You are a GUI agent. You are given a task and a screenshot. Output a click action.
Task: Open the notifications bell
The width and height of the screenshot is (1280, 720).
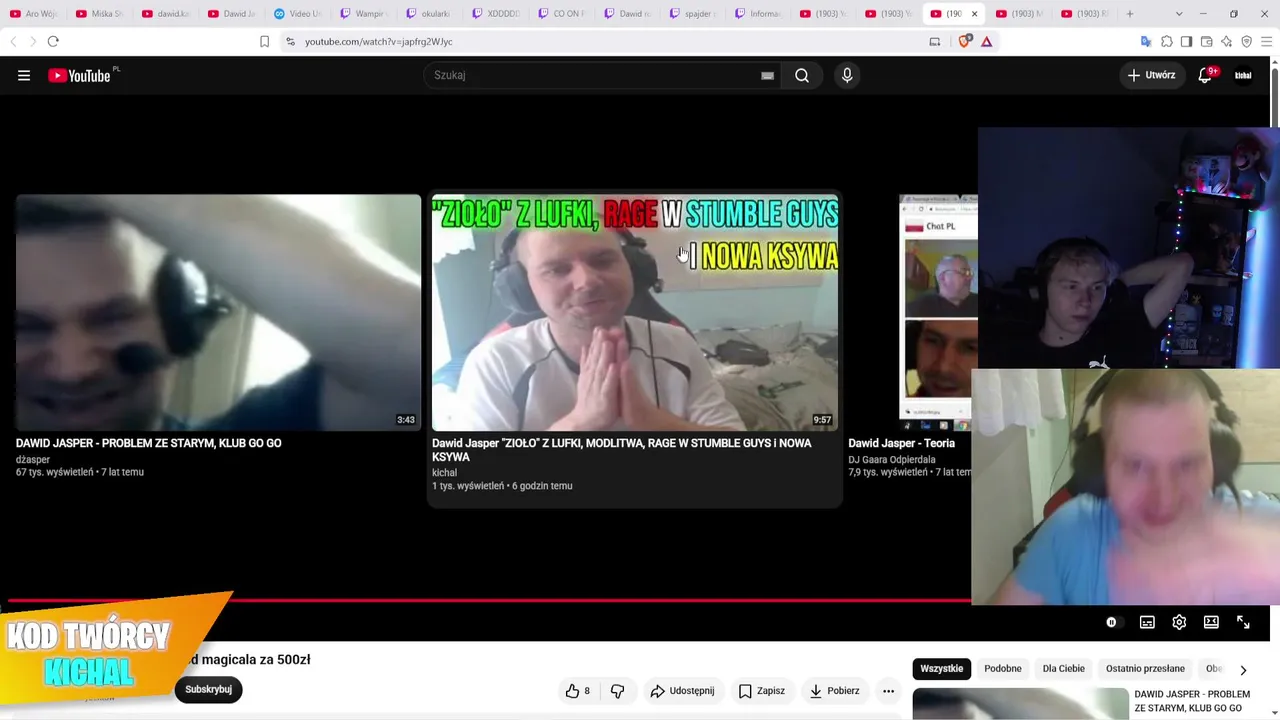coord(1206,75)
